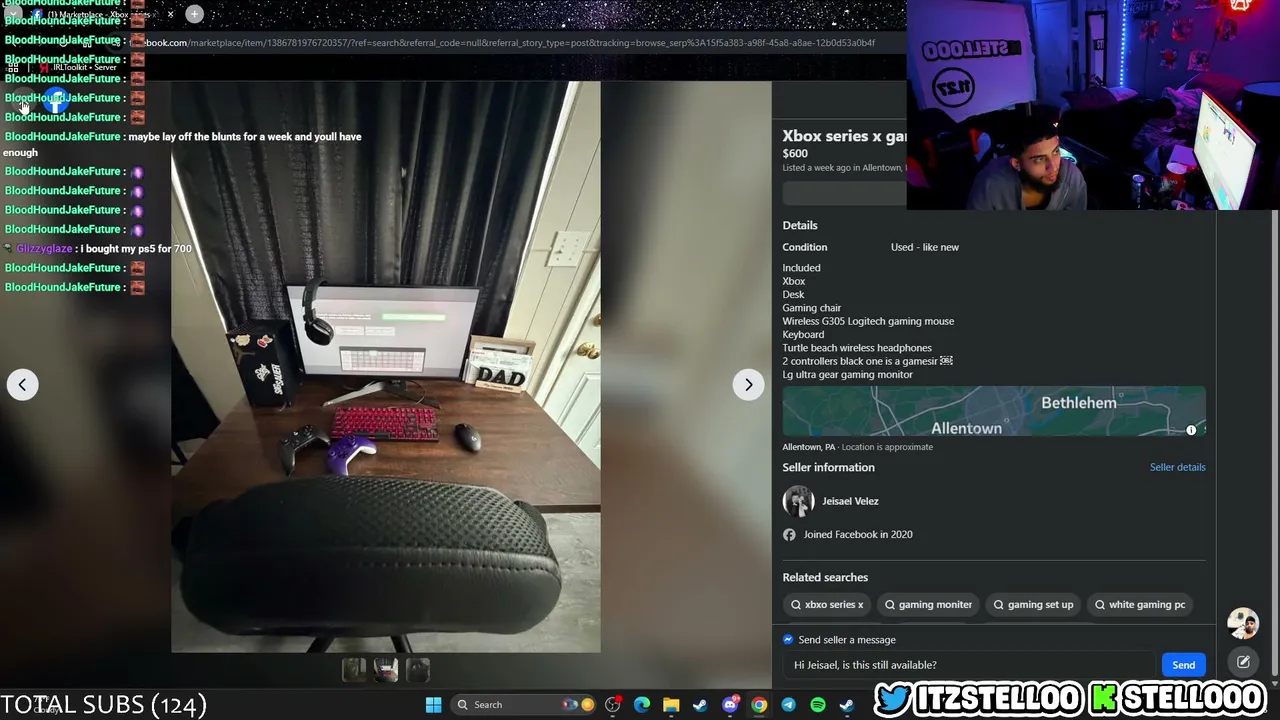
Task: Click the 'Details' section heading
Action: [800, 225]
